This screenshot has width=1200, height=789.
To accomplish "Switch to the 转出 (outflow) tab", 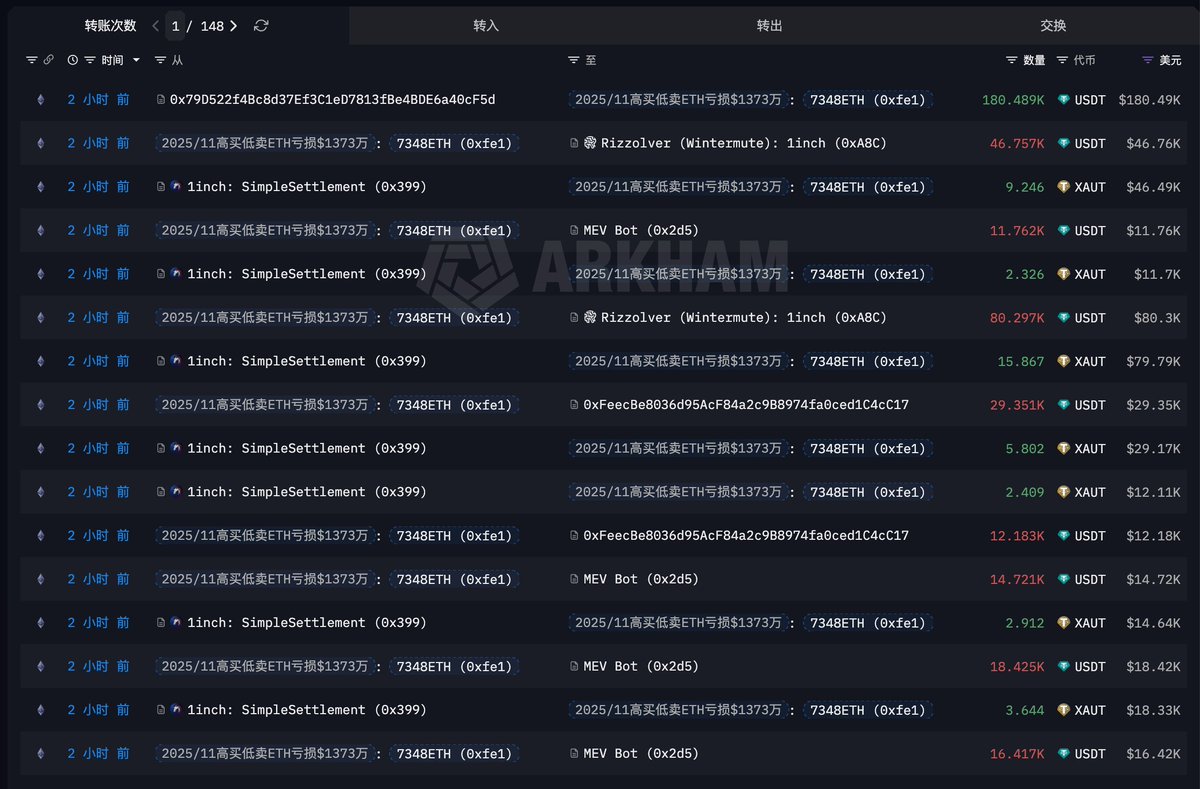I will 770,26.
